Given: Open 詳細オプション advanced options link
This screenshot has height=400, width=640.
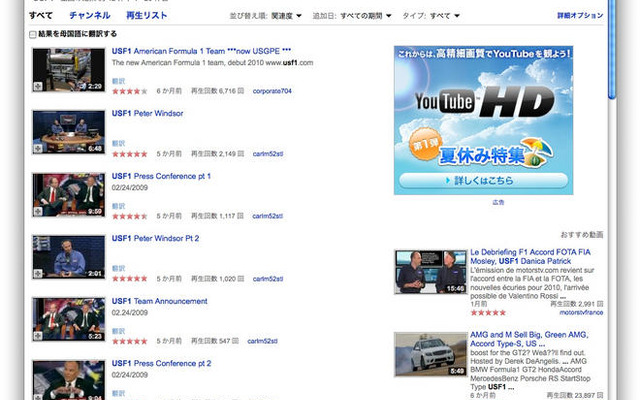Looking at the screenshot, I should [580, 16].
